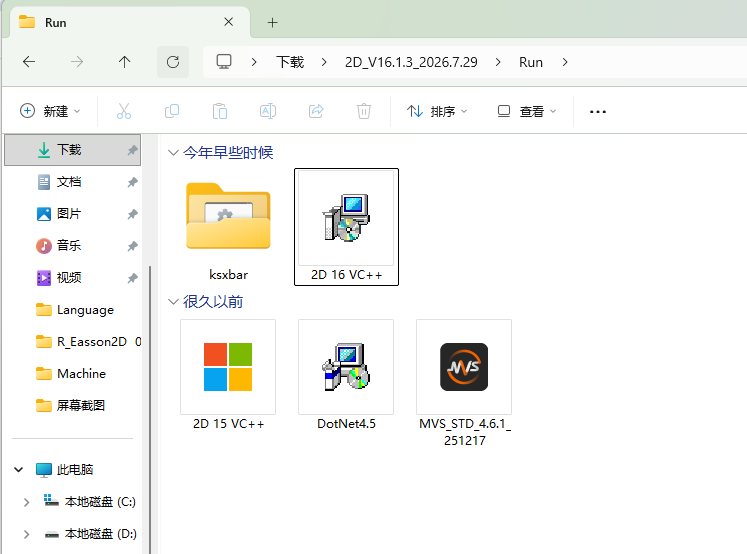Click the 今年早些时候 group header text
The height and width of the screenshot is (554, 747).
click(x=228, y=152)
